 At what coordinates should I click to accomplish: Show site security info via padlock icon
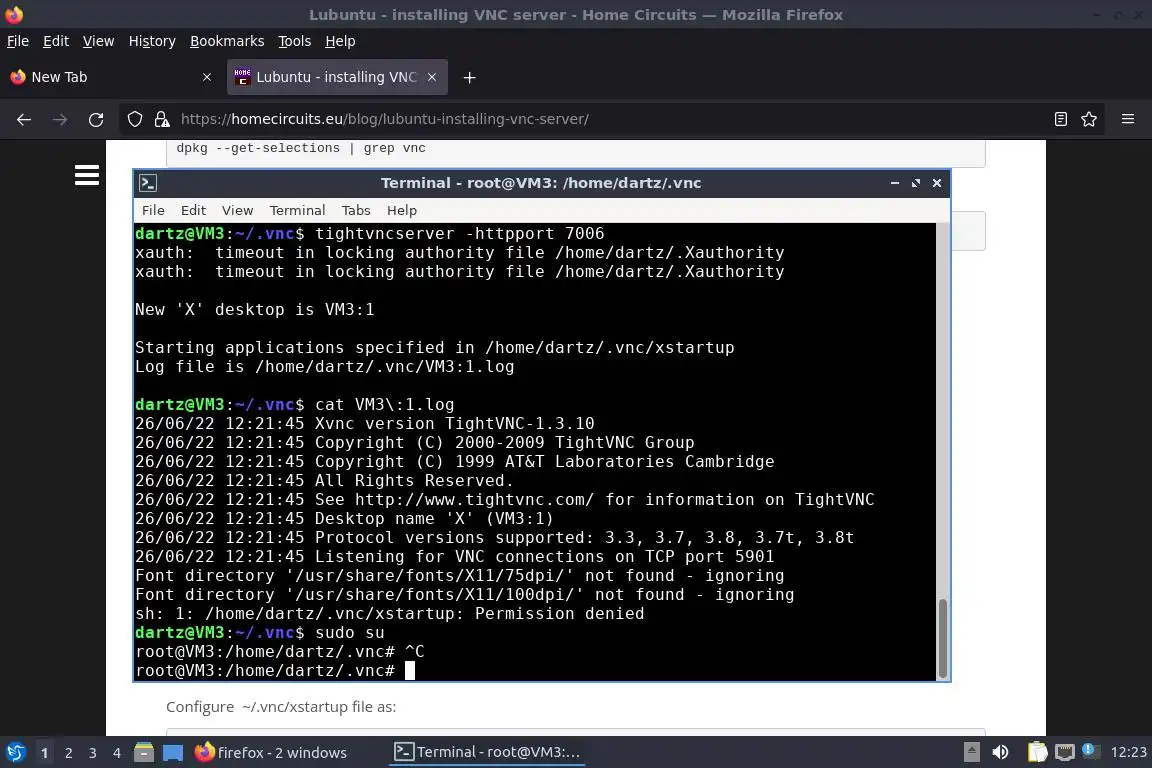point(162,119)
